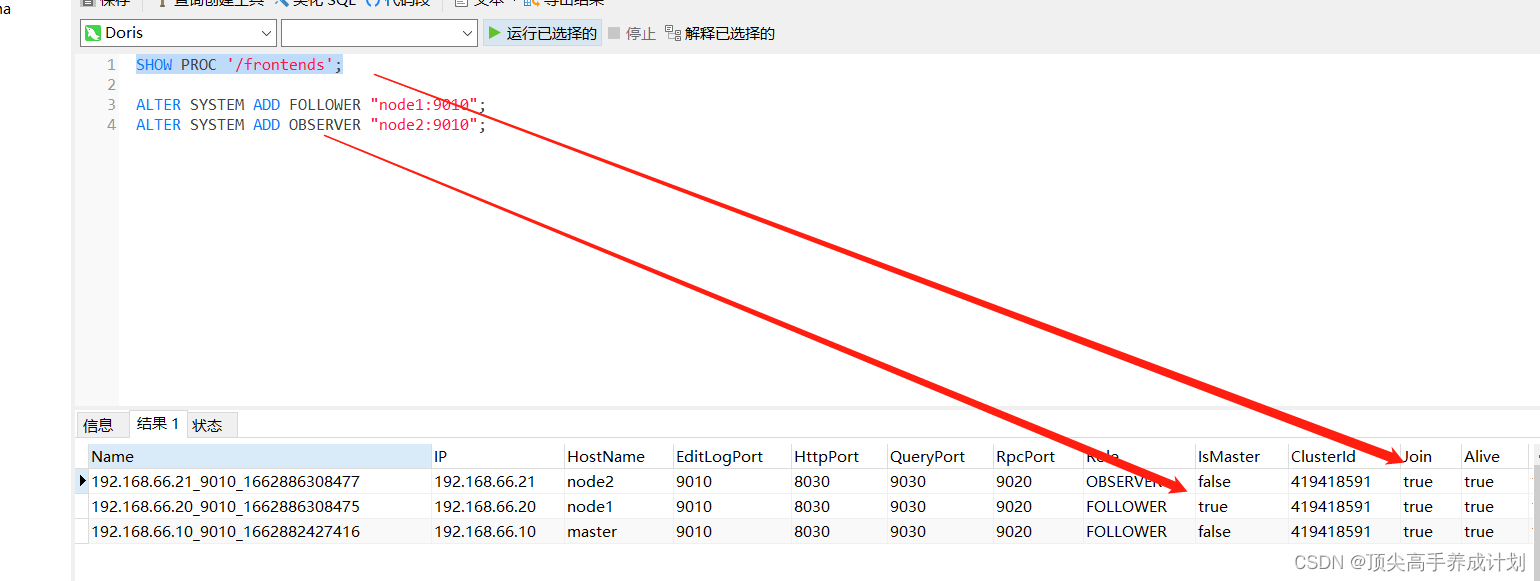Image resolution: width=1540 pixels, height=581 pixels.
Task: Click FOLLOWER role in the node1 row
Action: pyautogui.click(x=1139, y=506)
